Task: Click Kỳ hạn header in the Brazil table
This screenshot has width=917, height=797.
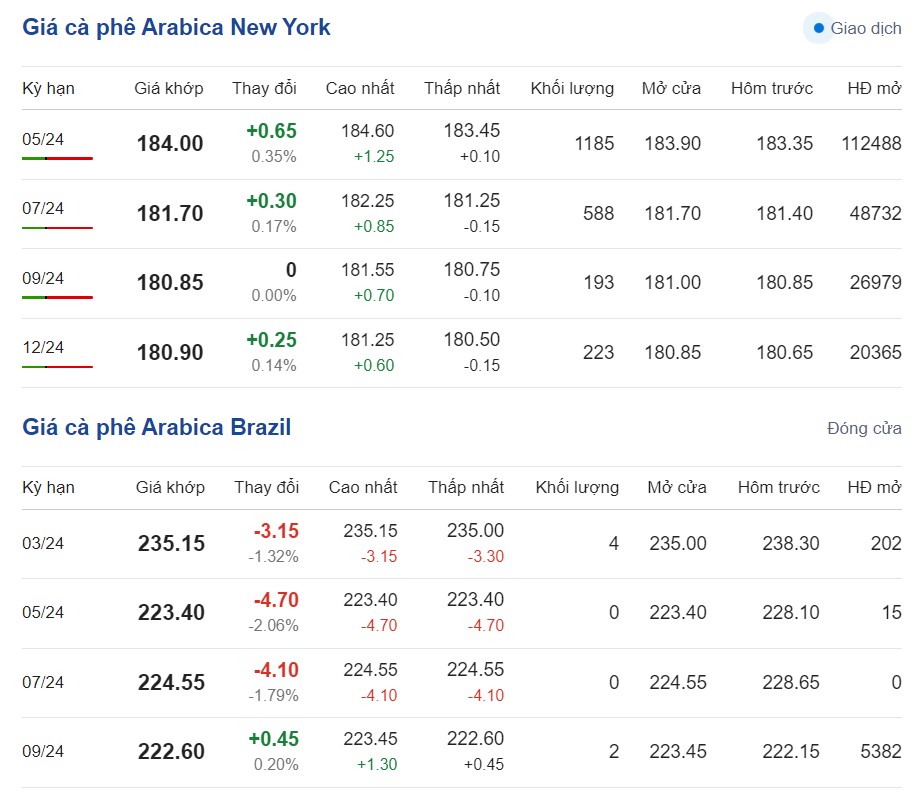Action: [x=48, y=487]
